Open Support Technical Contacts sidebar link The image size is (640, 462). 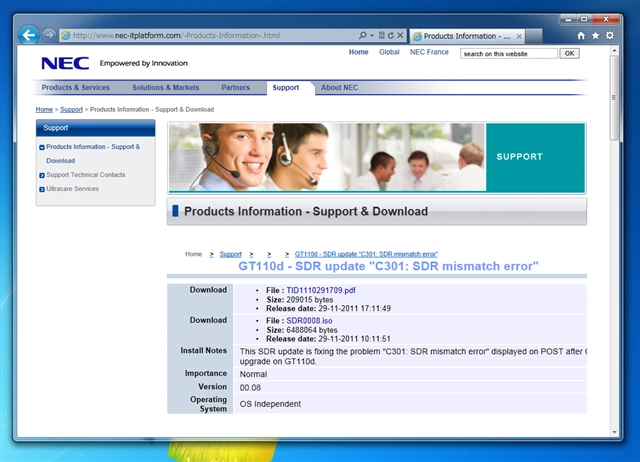coord(86,175)
